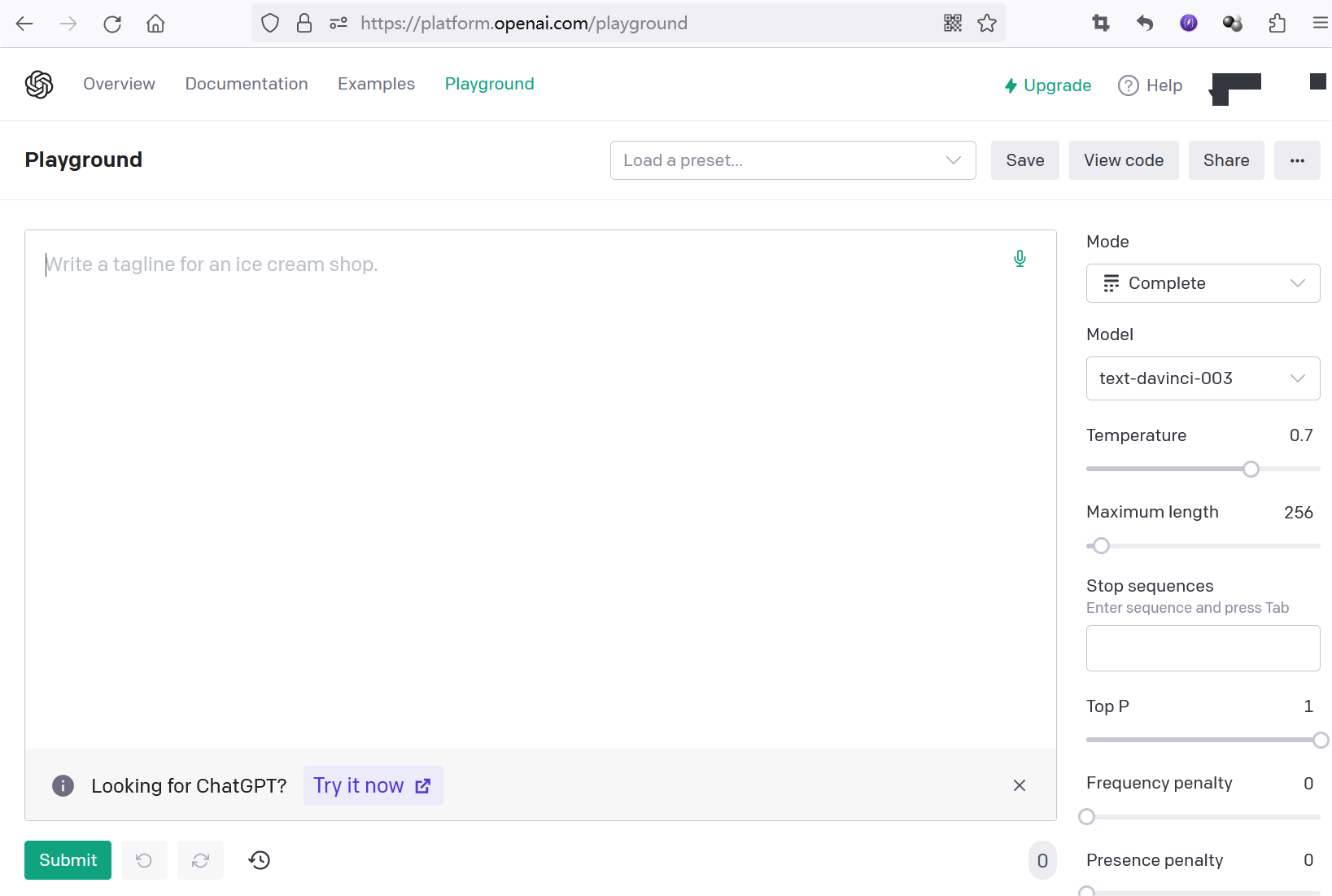Open the Overview tab
Image resolution: width=1332 pixels, height=896 pixels.
(119, 84)
